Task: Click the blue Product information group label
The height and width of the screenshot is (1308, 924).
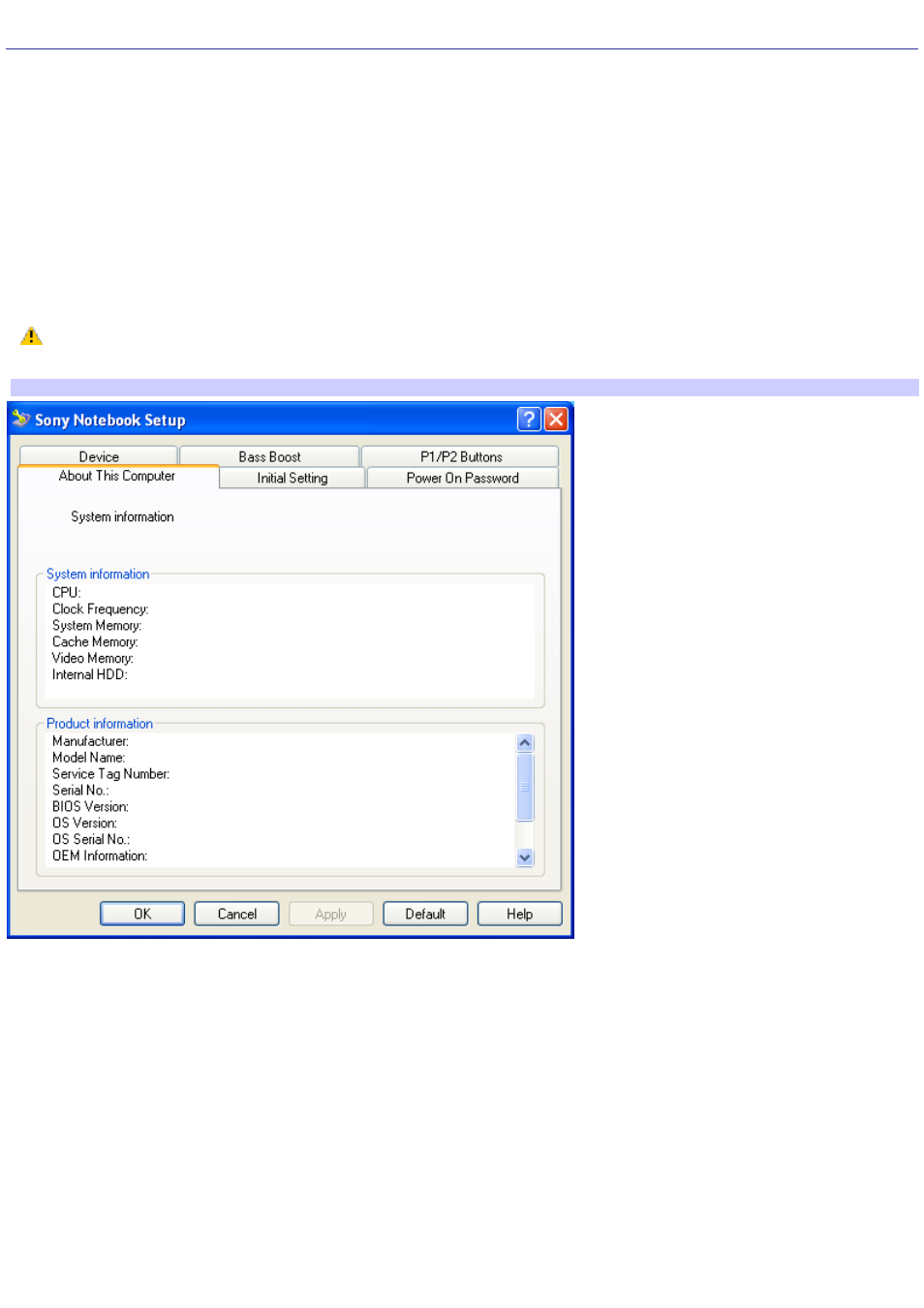Action: click(x=100, y=723)
